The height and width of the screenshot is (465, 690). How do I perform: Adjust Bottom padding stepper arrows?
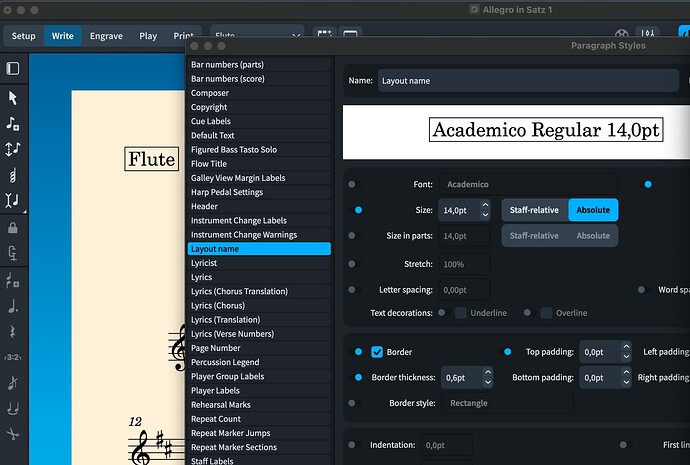click(x=626, y=377)
